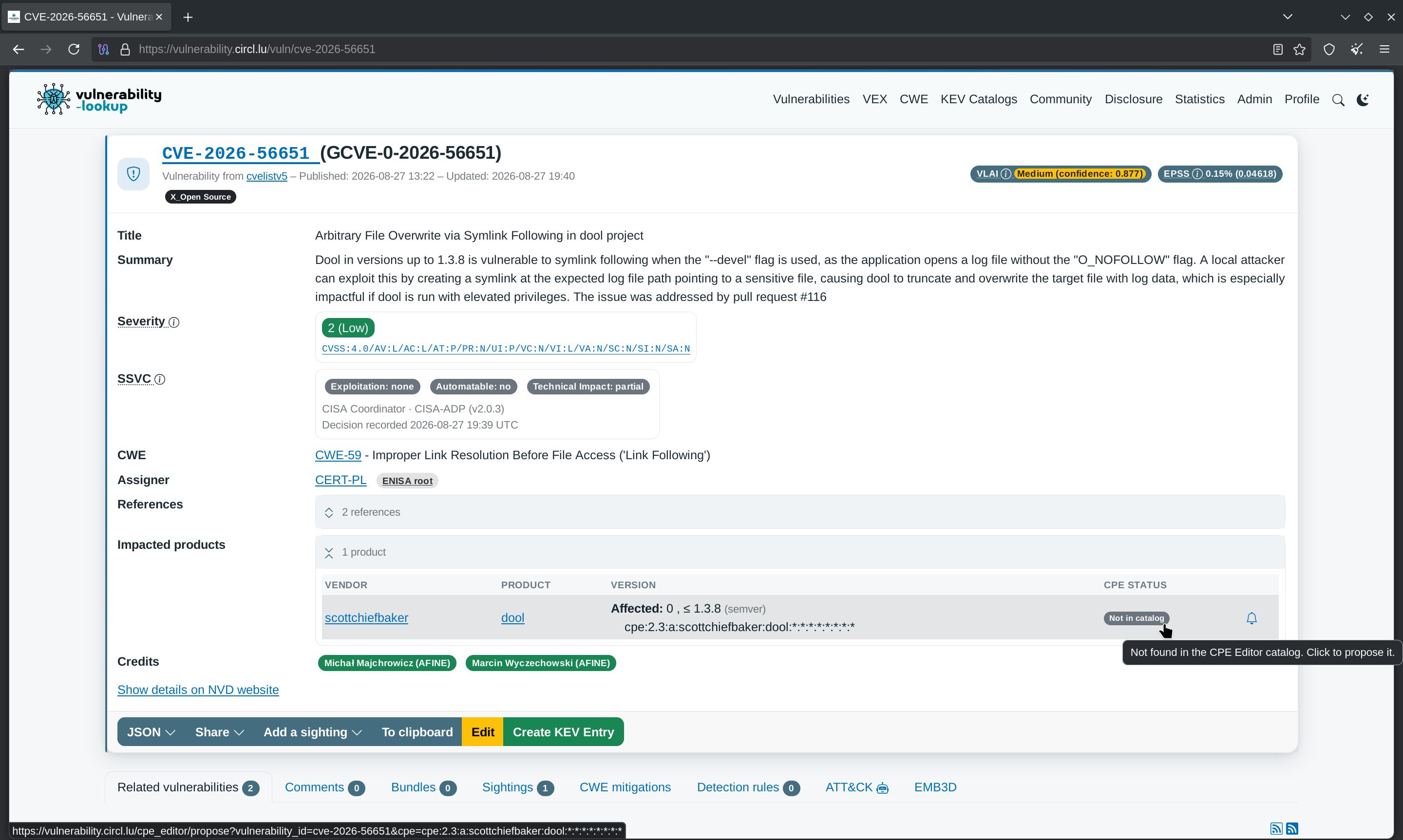Collapse the 1 product section
Image resolution: width=1403 pixels, height=840 pixels.
799,553
